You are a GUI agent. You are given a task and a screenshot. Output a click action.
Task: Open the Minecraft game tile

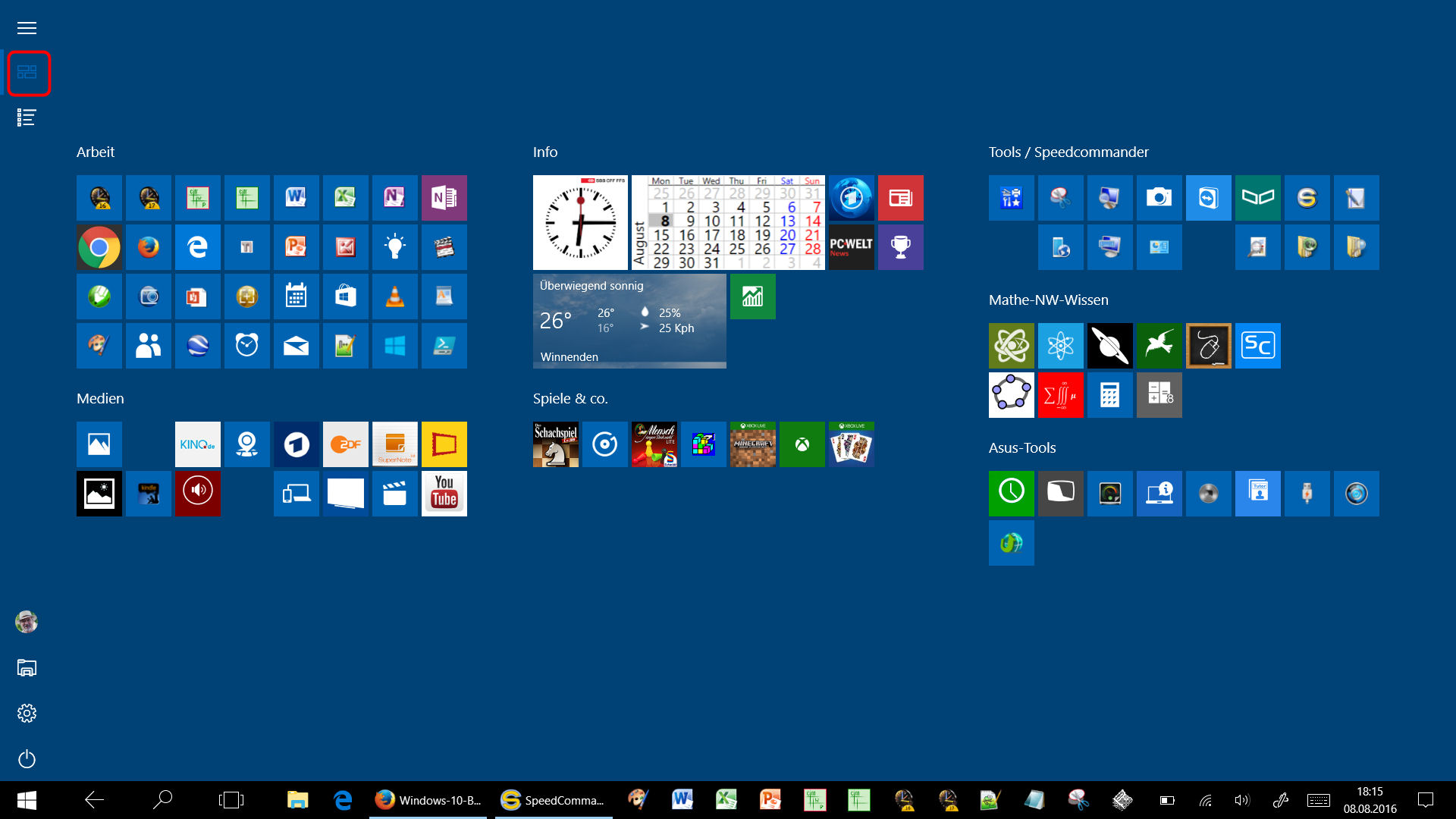point(752,444)
